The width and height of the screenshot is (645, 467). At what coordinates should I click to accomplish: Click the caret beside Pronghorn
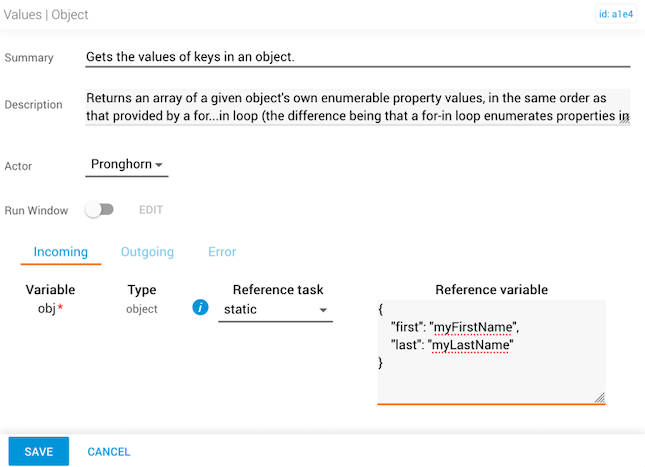point(159,165)
